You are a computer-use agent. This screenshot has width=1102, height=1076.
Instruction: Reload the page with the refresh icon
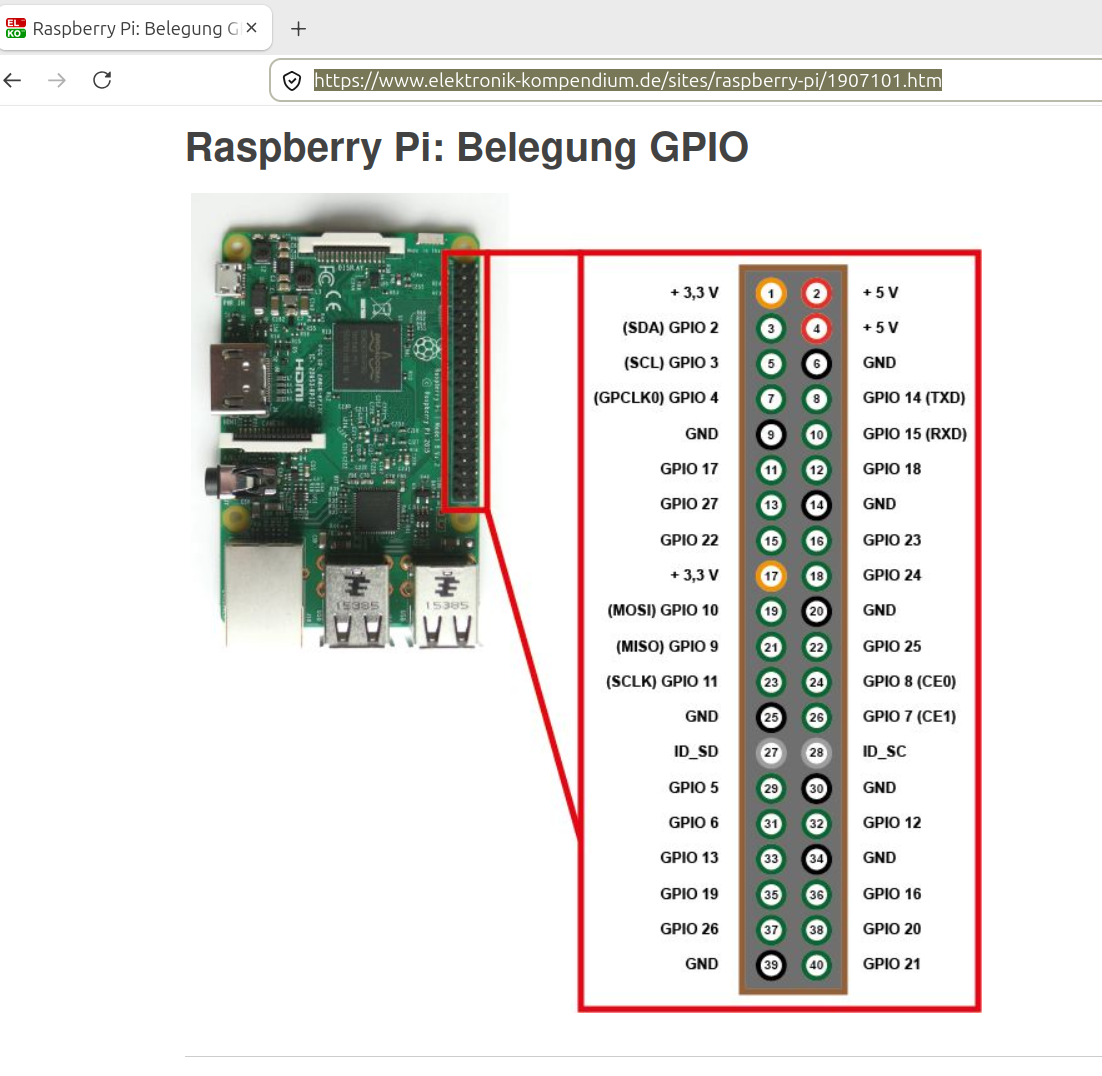click(102, 80)
